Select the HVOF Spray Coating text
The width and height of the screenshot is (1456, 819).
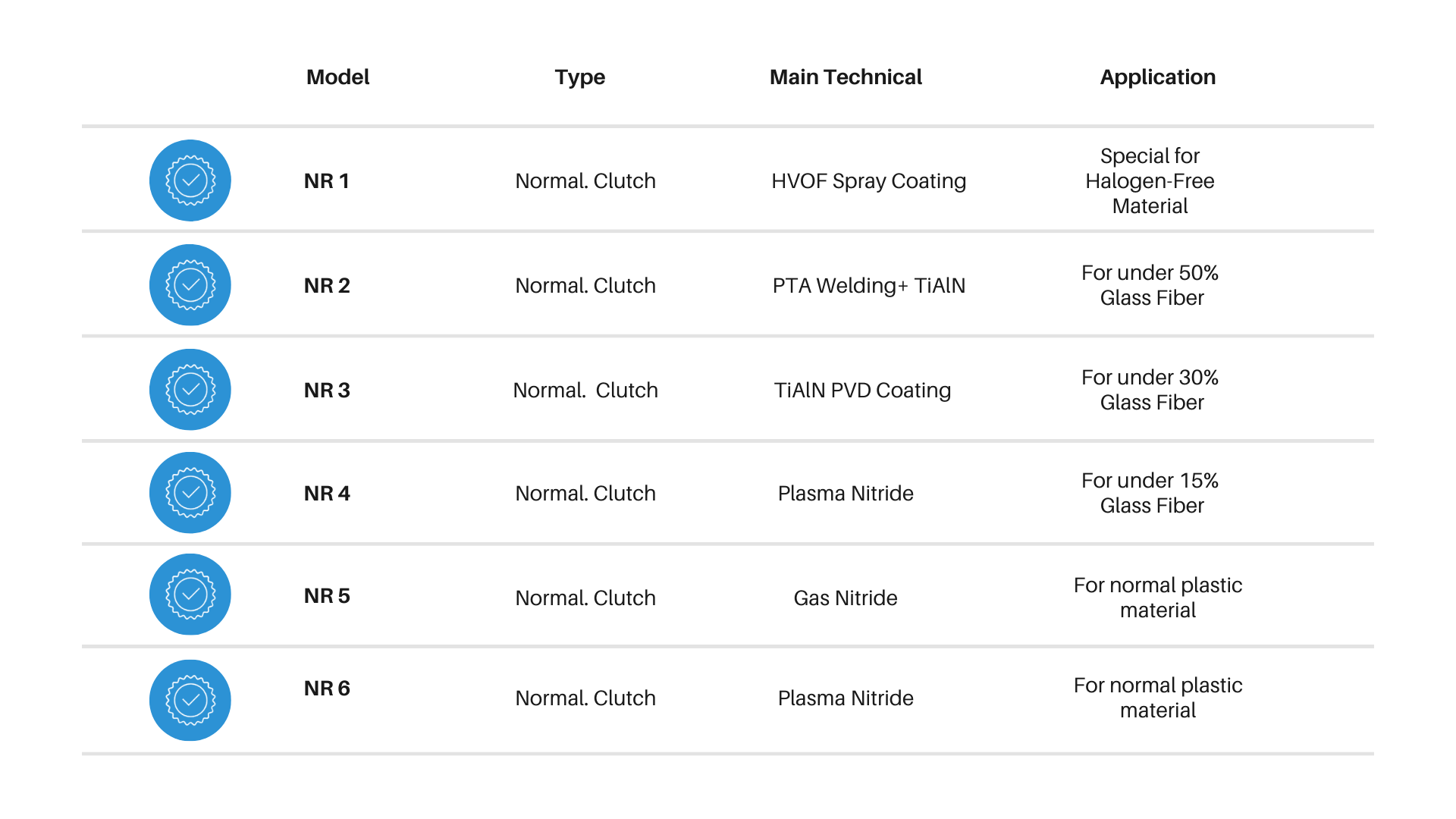tap(868, 181)
